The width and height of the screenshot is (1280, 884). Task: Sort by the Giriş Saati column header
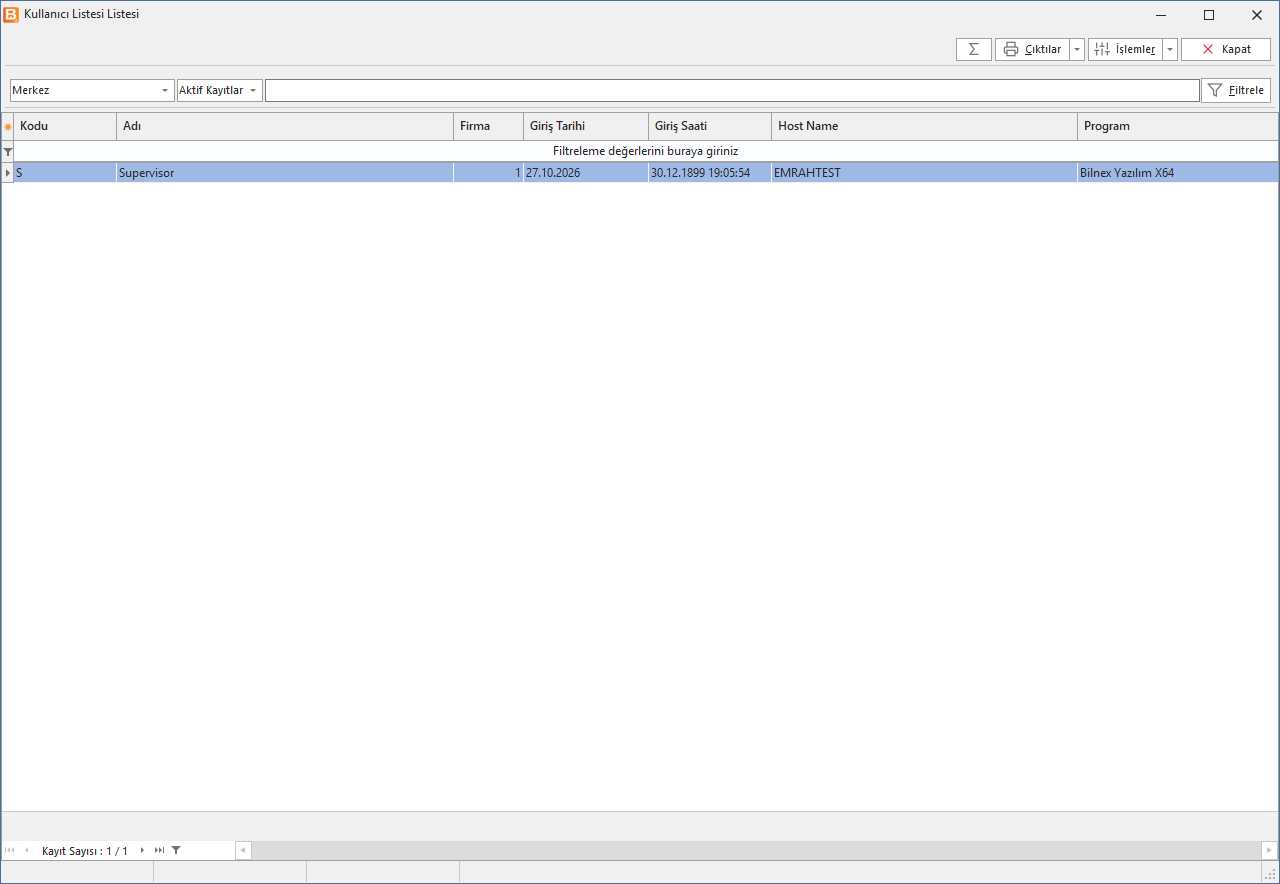tap(710, 127)
